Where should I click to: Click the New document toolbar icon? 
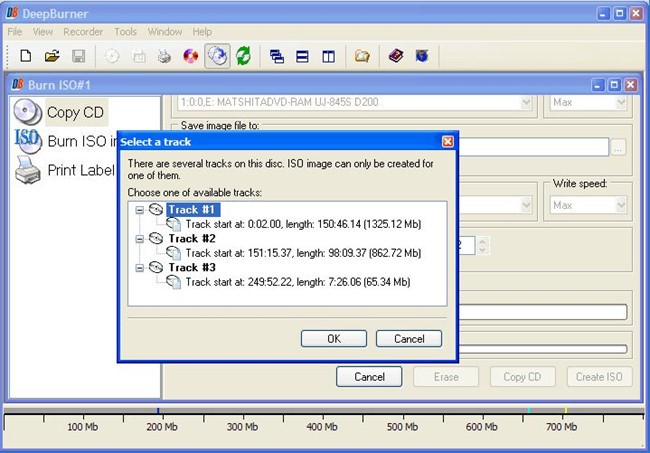[25, 56]
